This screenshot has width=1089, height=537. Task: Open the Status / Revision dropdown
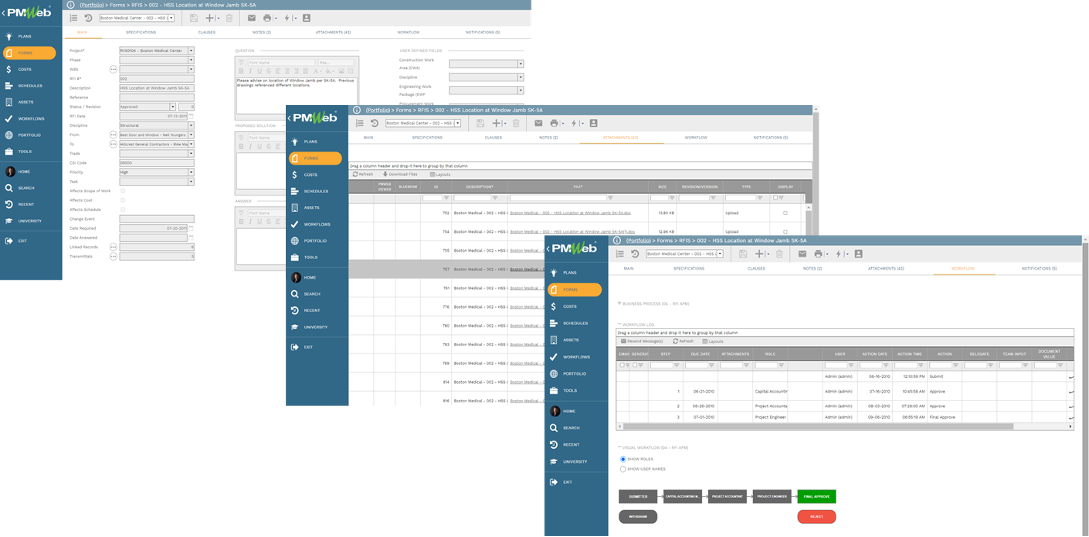pos(172,106)
